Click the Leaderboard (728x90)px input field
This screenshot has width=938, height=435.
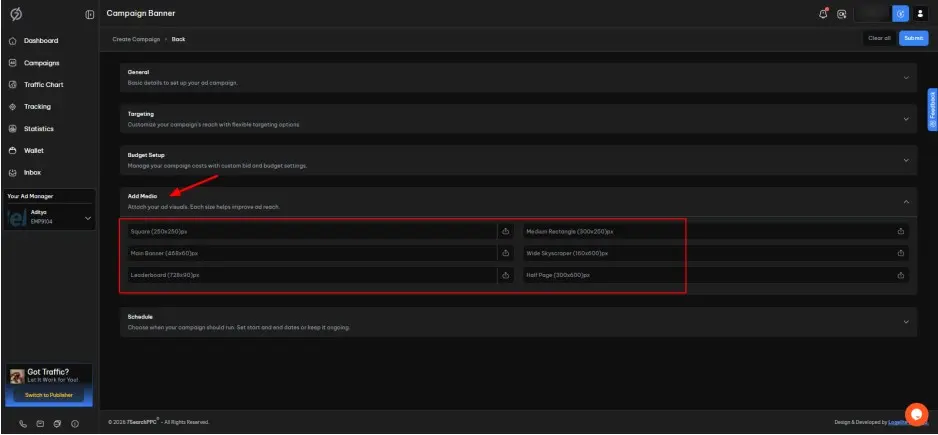pyautogui.click(x=312, y=275)
